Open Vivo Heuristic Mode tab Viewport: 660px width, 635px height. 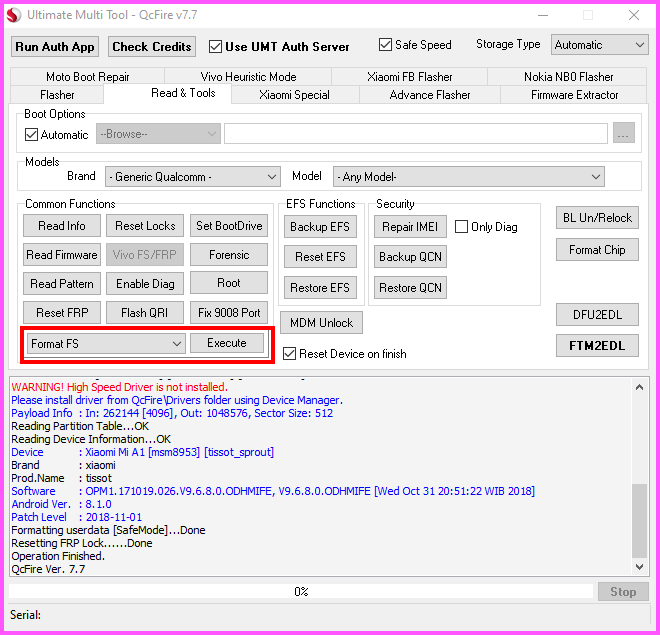[248, 77]
